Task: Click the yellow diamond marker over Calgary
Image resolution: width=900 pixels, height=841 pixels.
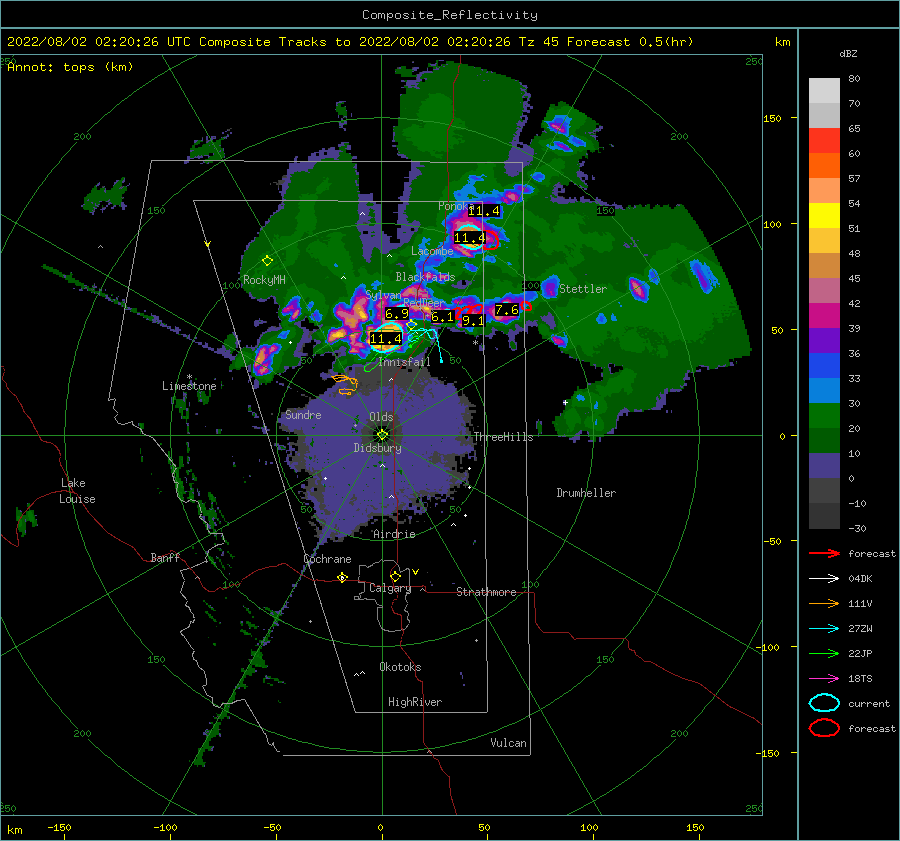Action: tap(395, 576)
